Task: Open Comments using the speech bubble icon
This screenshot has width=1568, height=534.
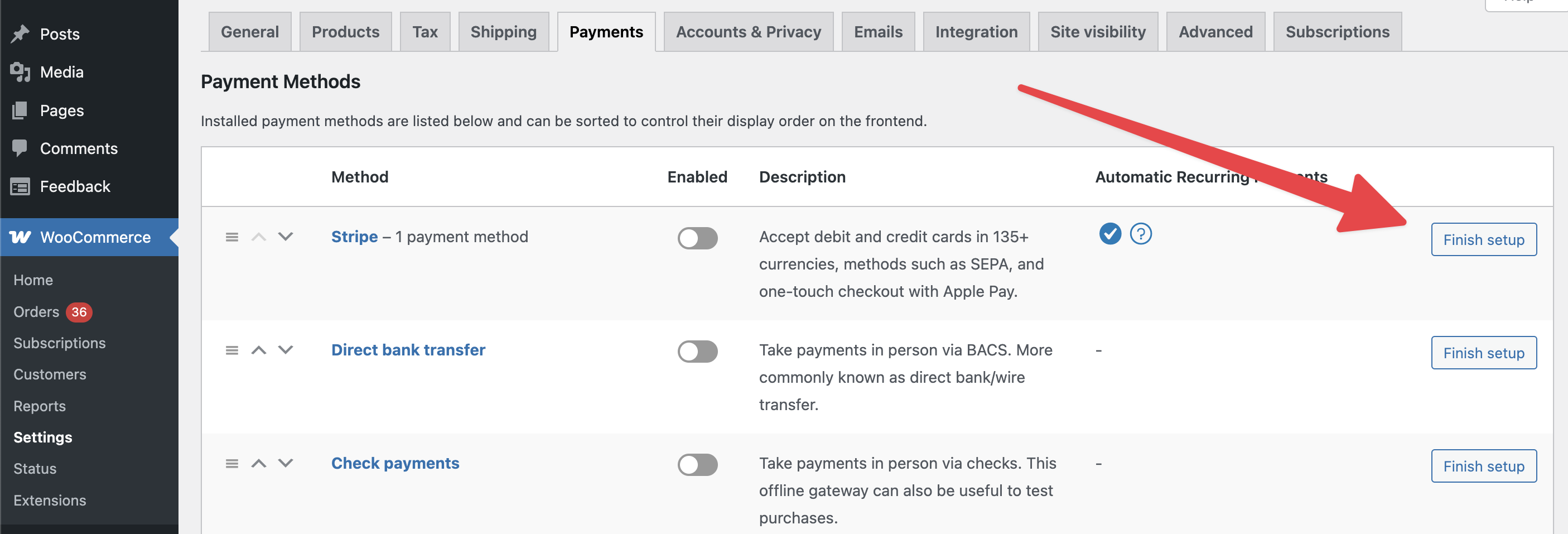Action: pos(20,148)
